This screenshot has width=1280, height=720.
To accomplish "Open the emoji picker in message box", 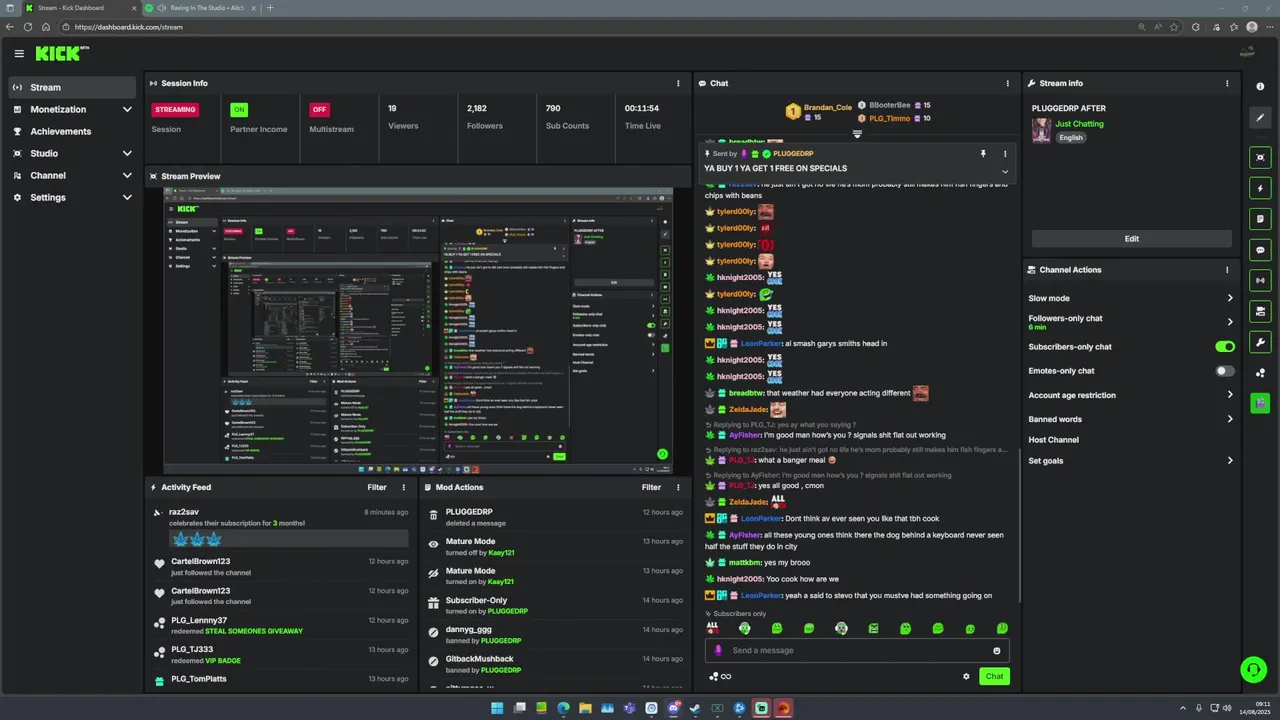I will [996, 651].
